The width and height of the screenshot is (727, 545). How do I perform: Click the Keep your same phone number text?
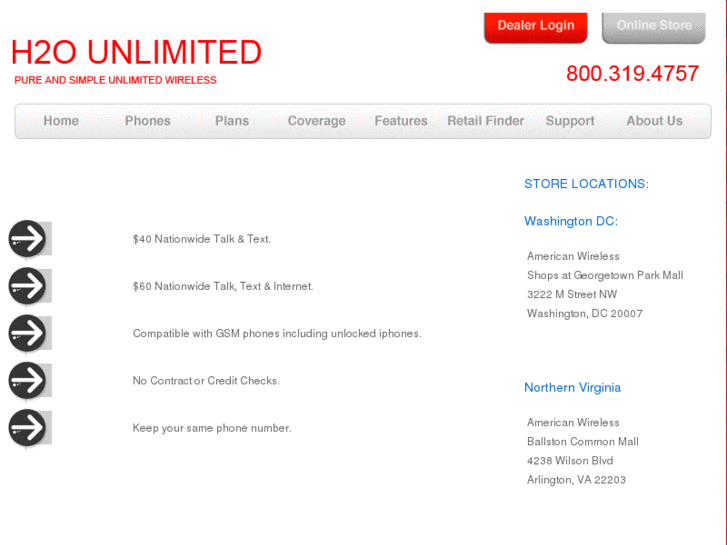tap(212, 428)
